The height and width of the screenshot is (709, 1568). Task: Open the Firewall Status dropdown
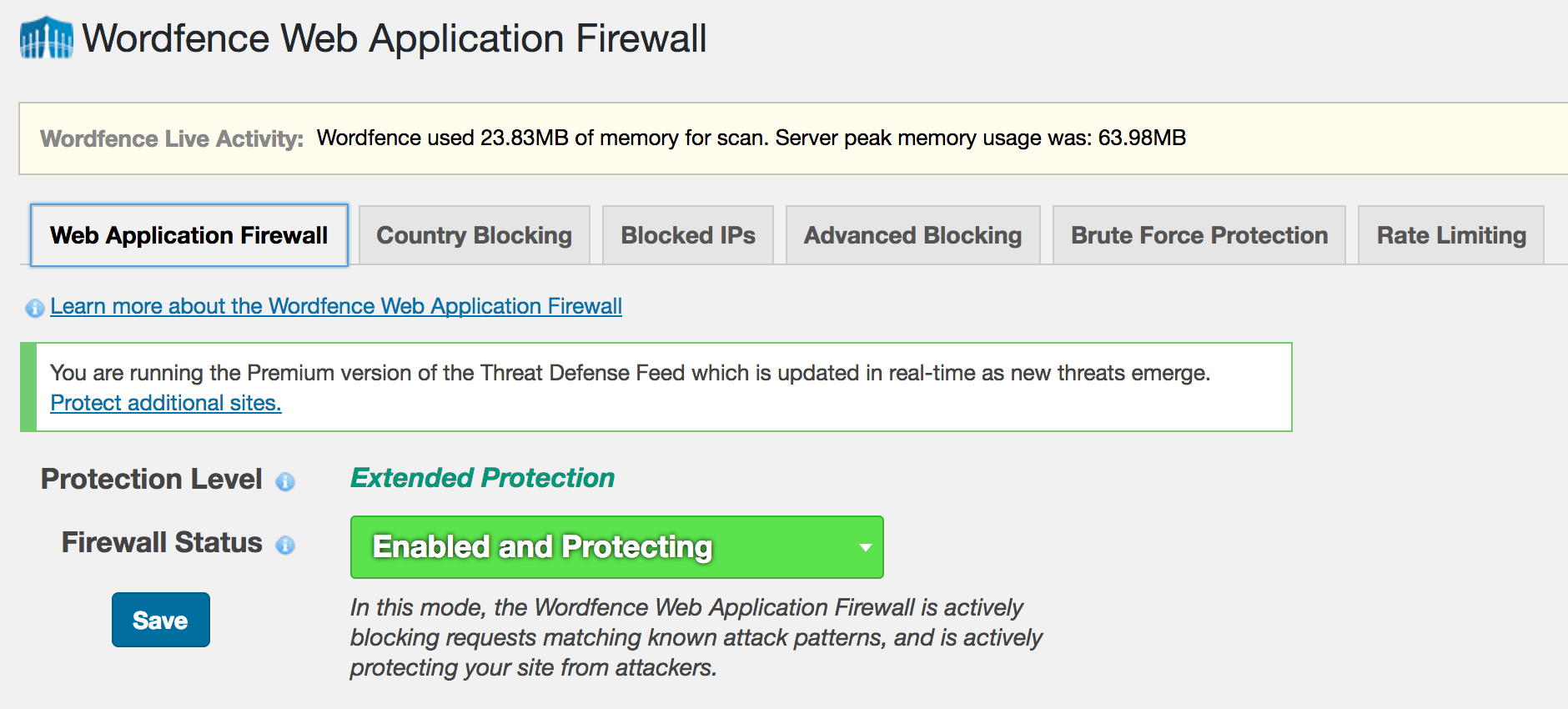tap(616, 547)
